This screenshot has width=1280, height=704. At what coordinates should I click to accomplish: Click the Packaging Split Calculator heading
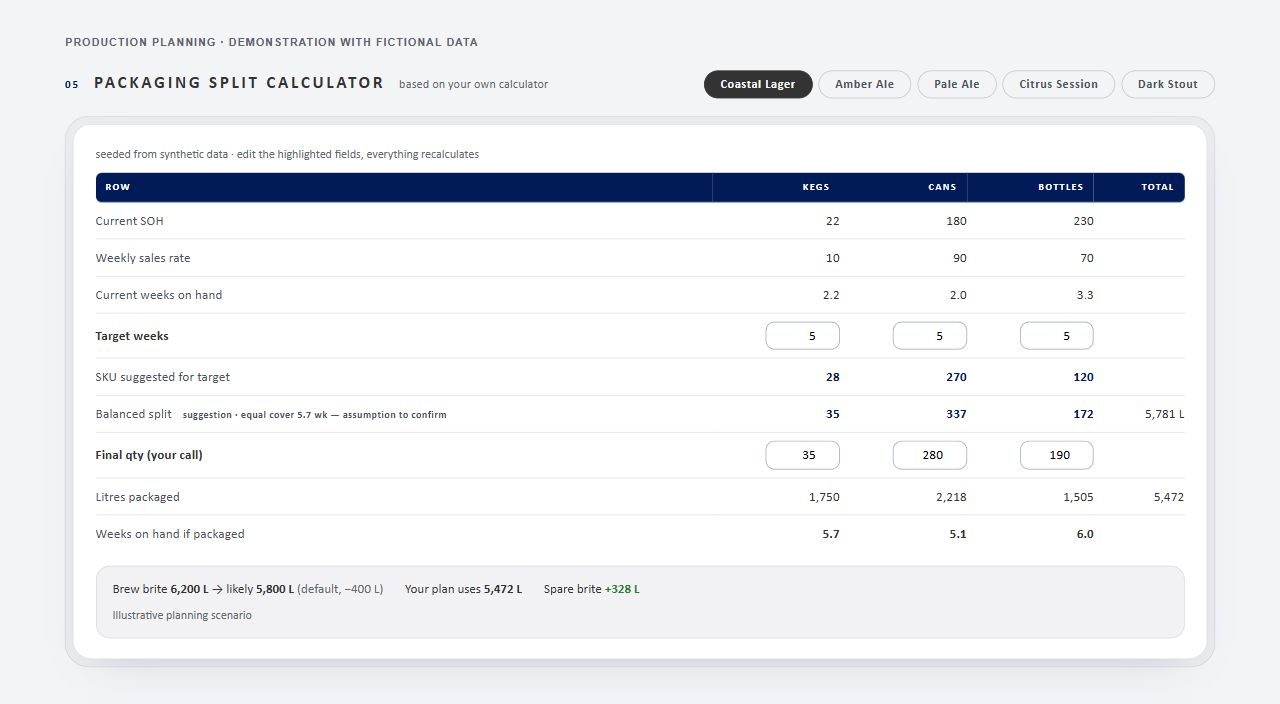239,83
